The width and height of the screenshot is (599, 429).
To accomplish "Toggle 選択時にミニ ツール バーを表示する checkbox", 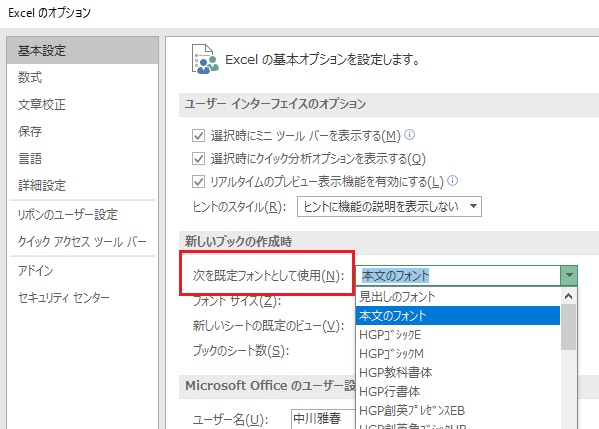I will coord(198,136).
